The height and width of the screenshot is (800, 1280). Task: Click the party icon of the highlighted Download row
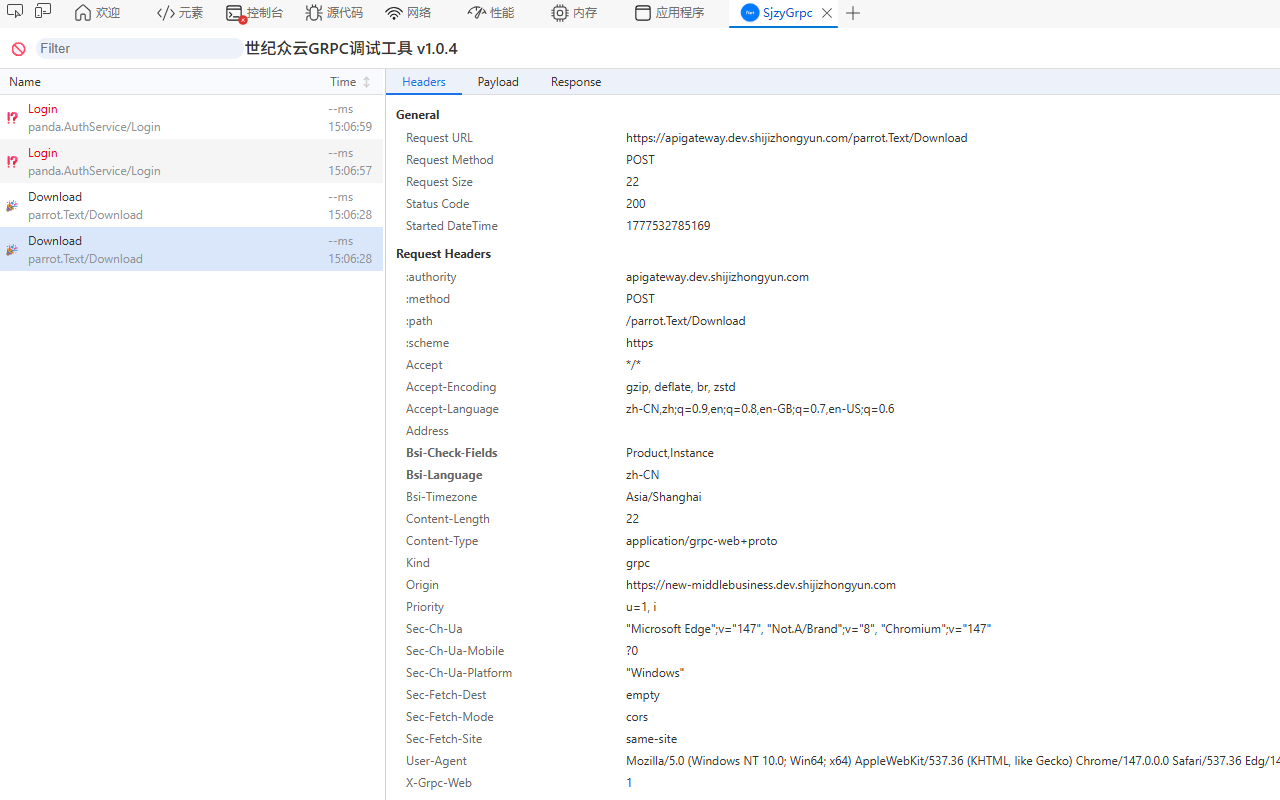point(12,250)
